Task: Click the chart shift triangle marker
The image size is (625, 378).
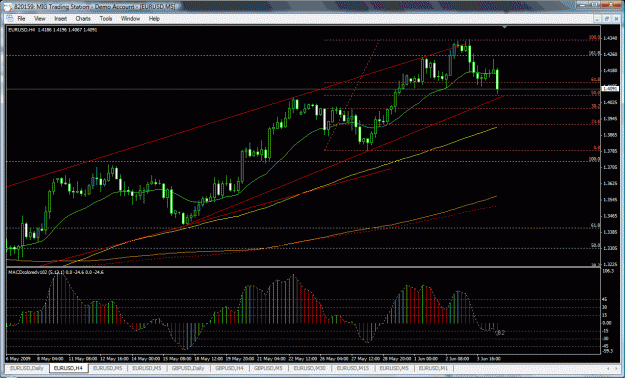Action: 505,28
